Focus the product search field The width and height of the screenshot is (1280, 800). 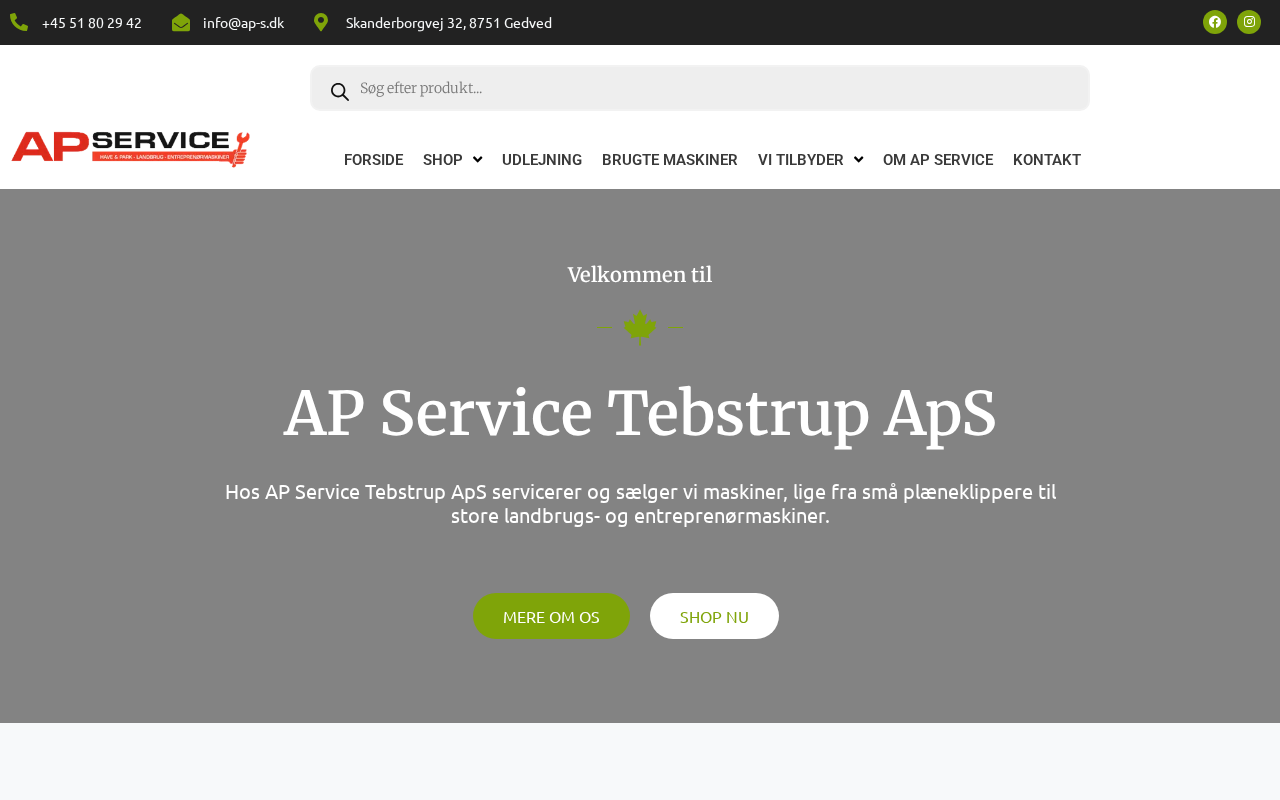pos(700,88)
